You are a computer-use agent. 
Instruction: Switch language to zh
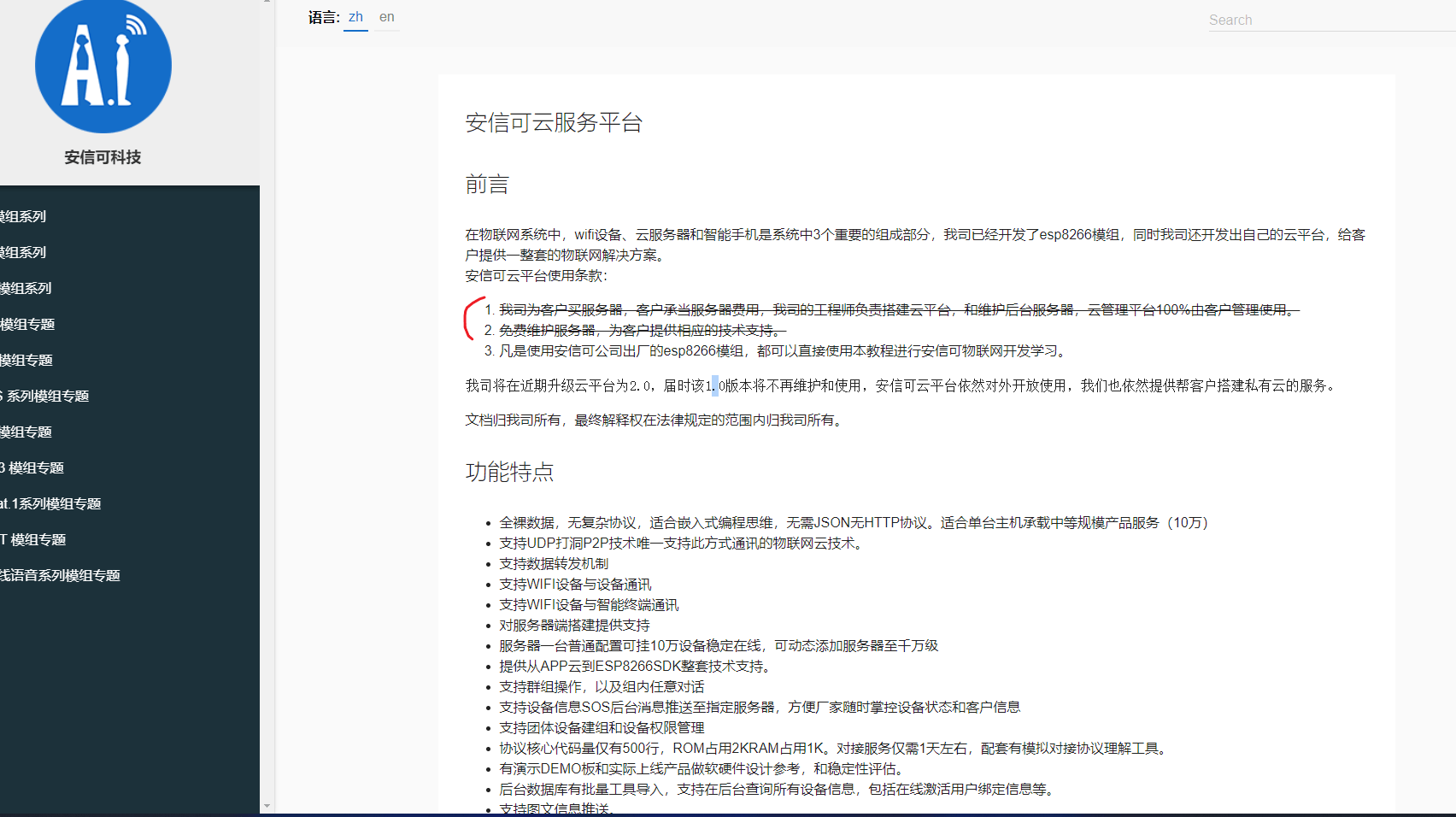point(355,17)
